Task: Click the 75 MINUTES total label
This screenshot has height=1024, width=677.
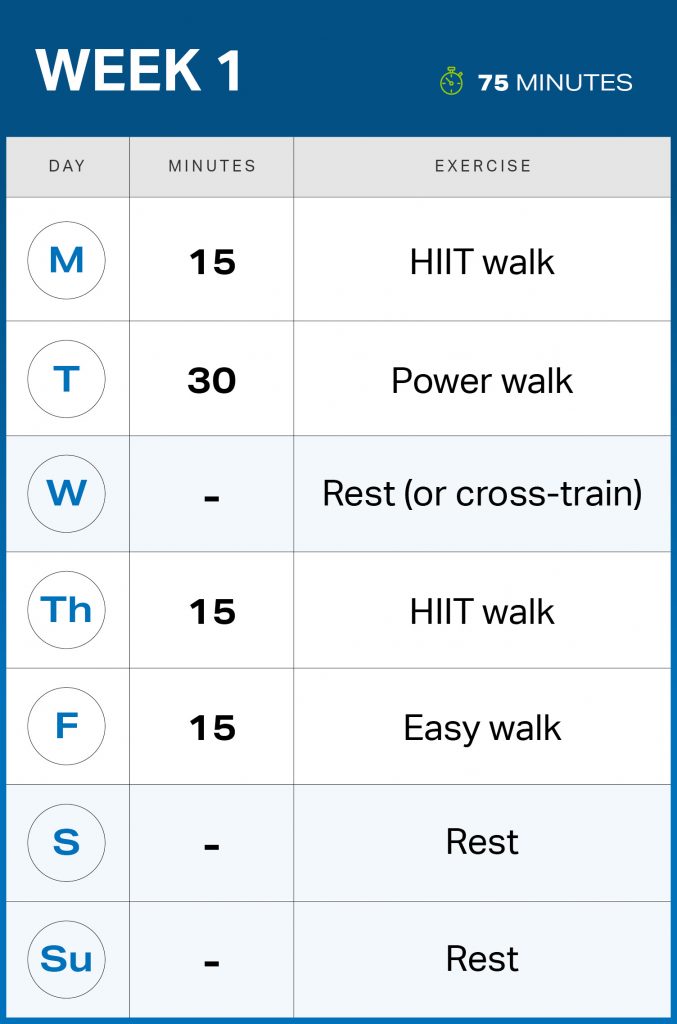Action: coord(555,82)
